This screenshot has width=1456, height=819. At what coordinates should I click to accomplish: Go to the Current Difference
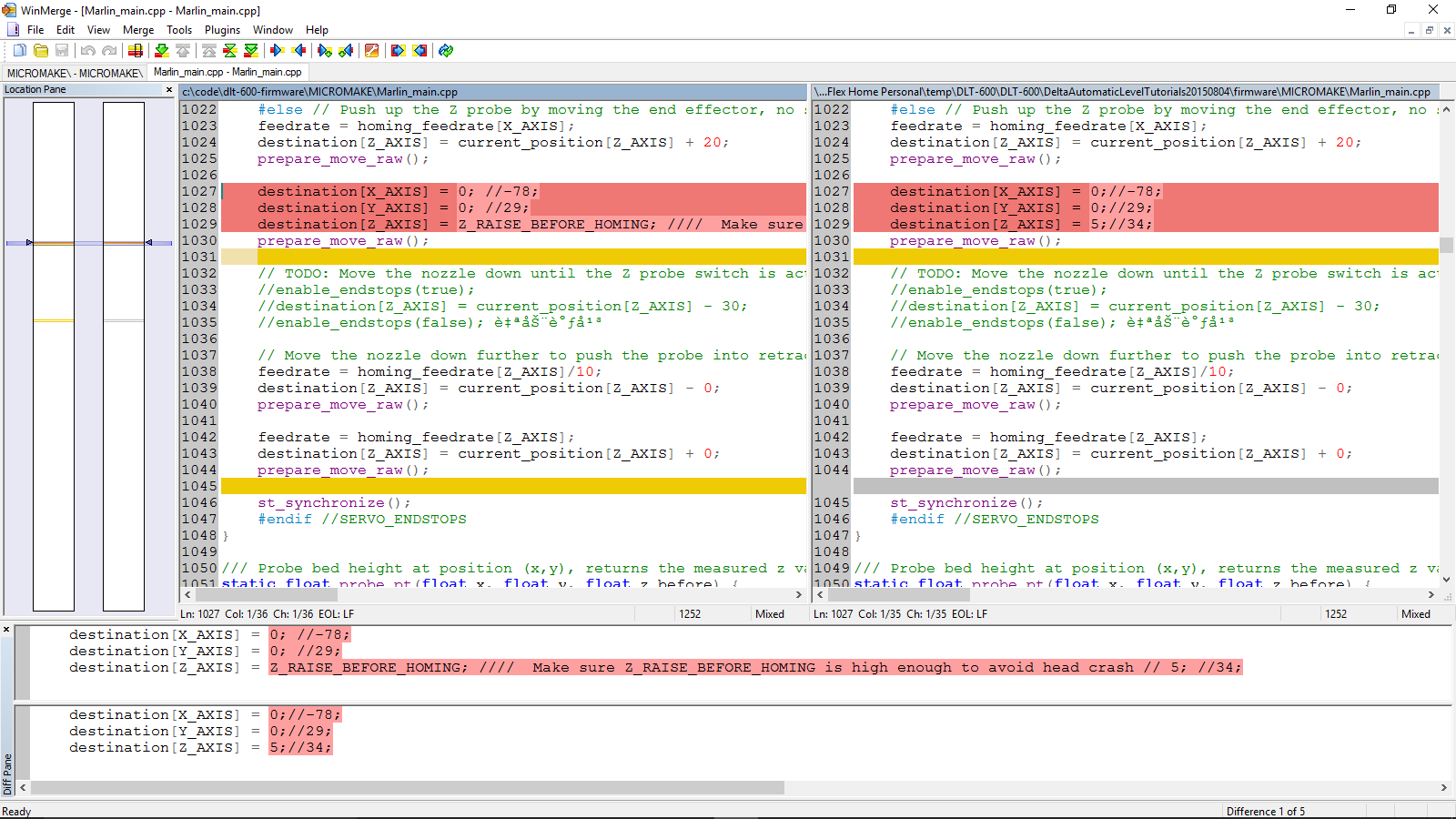point(230,51)
